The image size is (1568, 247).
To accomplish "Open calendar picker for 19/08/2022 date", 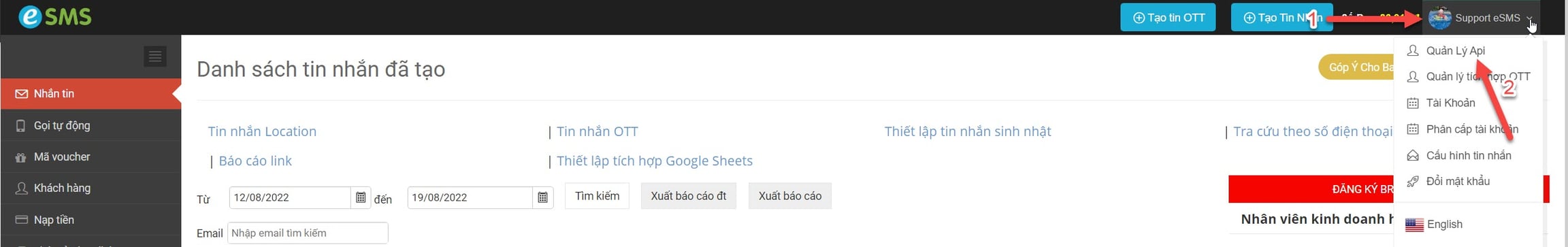I will click(542, 197).
